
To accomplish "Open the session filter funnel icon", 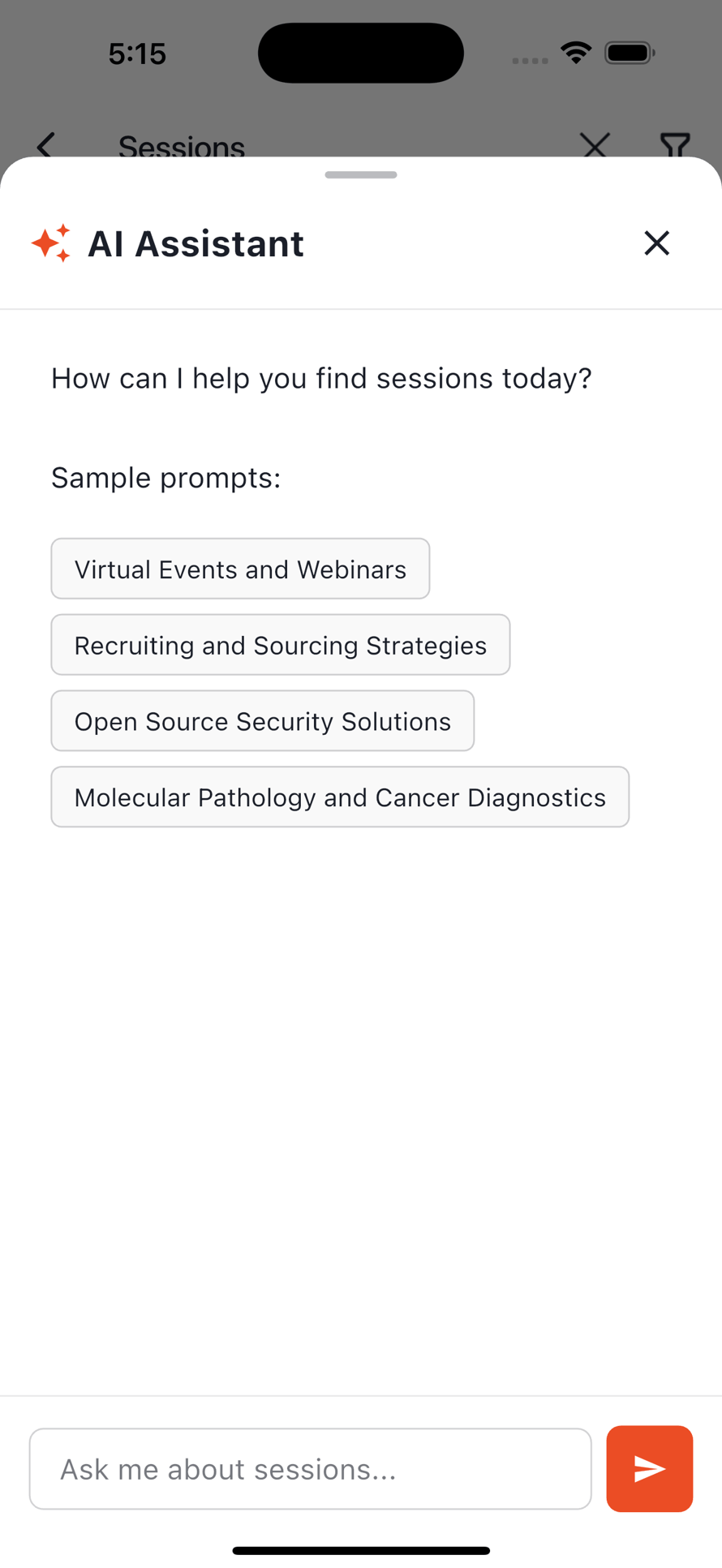I will tap(674, 146).
